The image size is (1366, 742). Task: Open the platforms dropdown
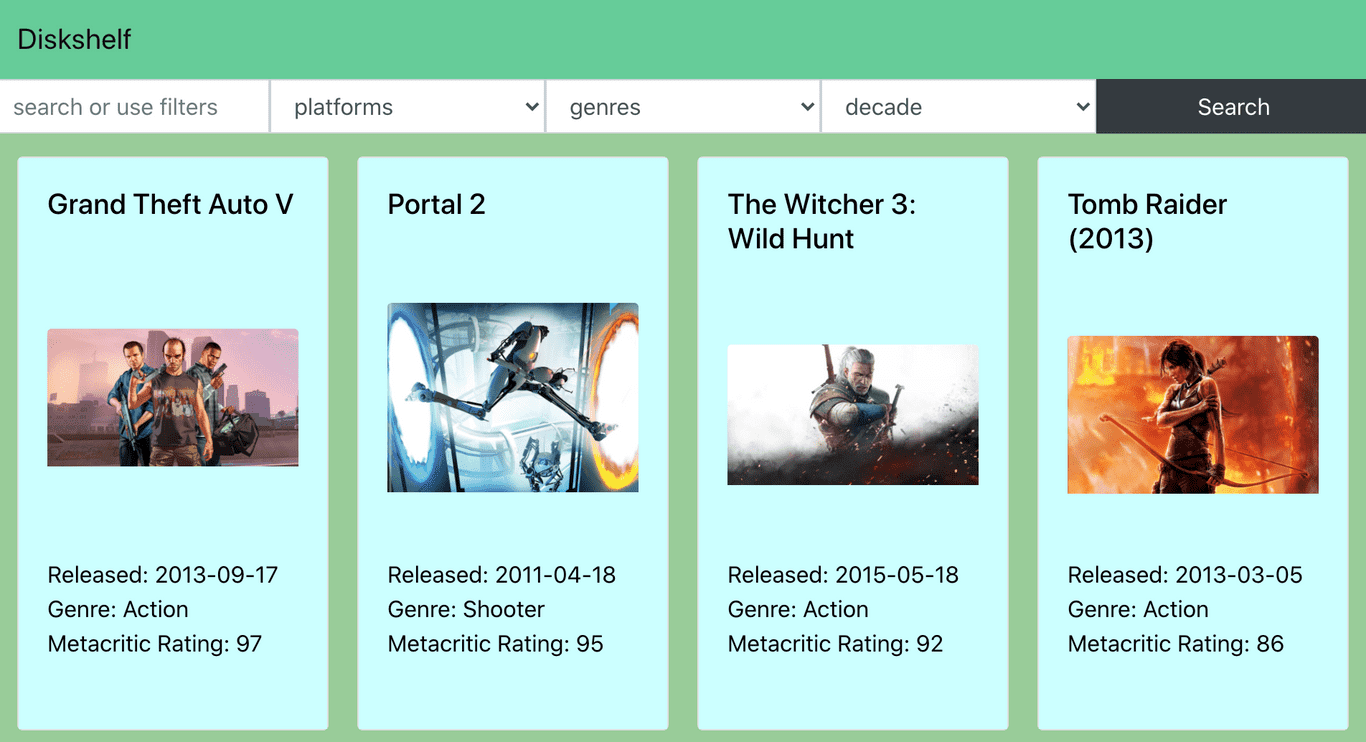click(408, 107)
